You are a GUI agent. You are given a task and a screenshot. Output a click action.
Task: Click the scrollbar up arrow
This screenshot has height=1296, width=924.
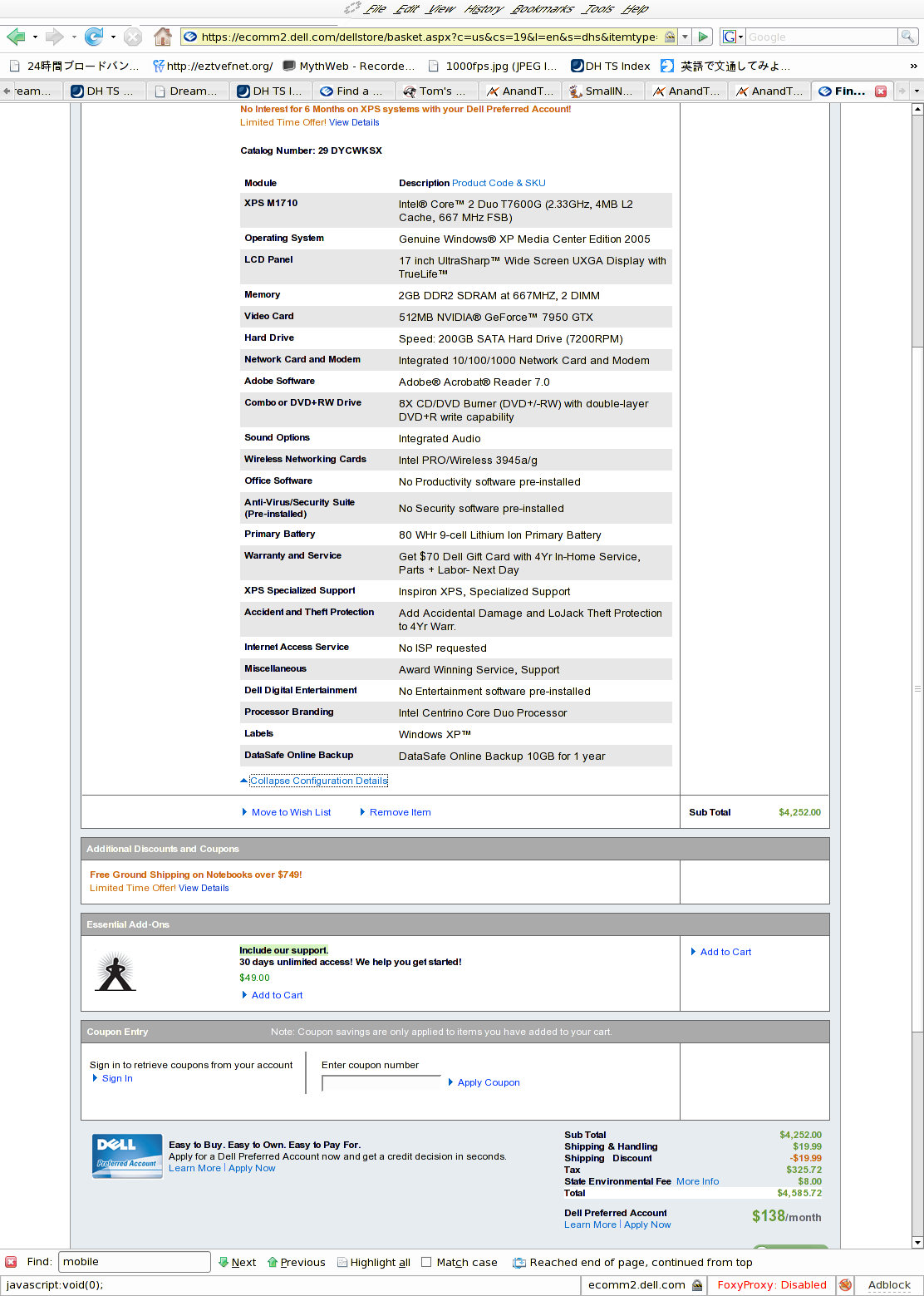[x=917, y=109]
